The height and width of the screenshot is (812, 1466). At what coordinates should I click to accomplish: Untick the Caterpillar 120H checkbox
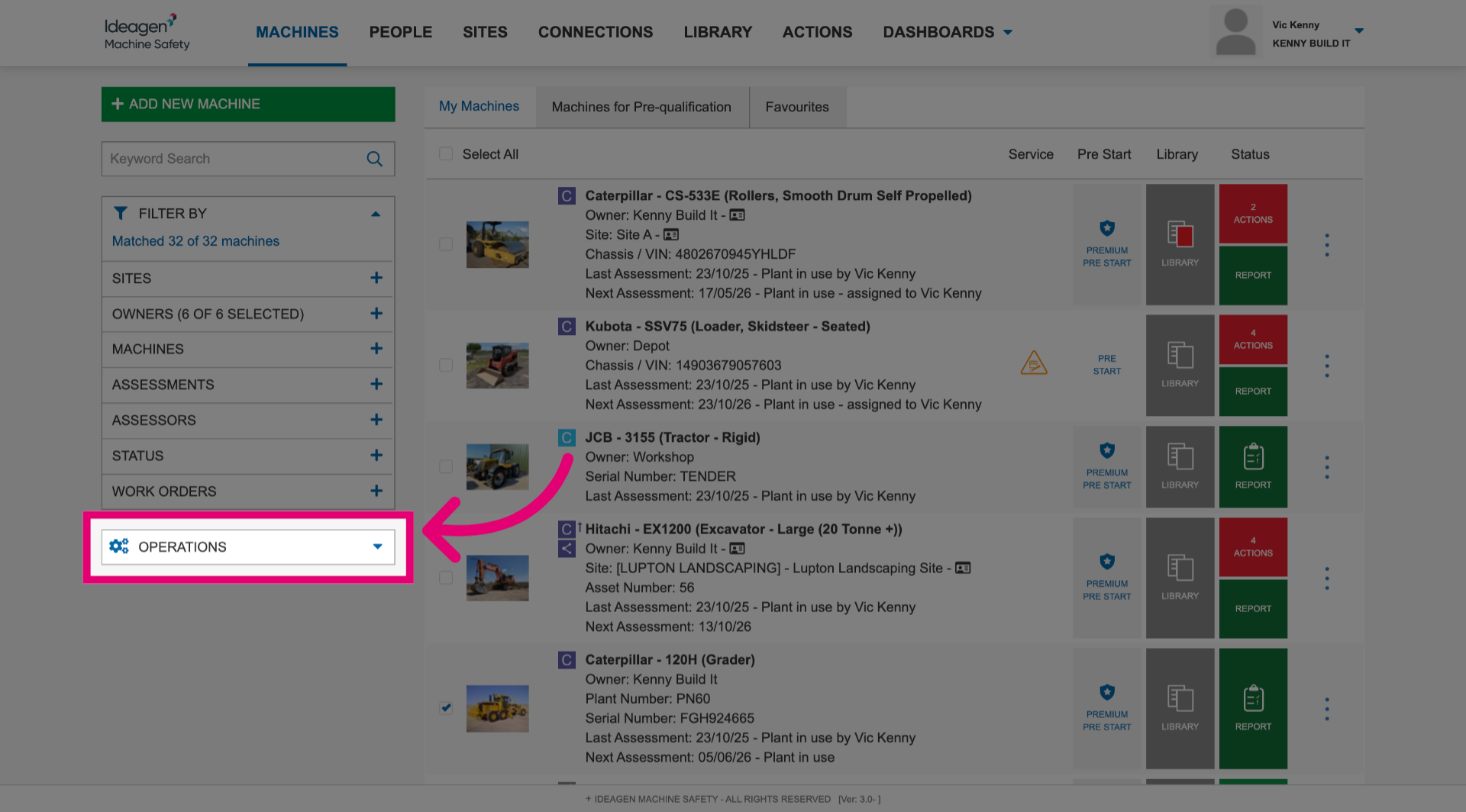[x=446, y=708]
